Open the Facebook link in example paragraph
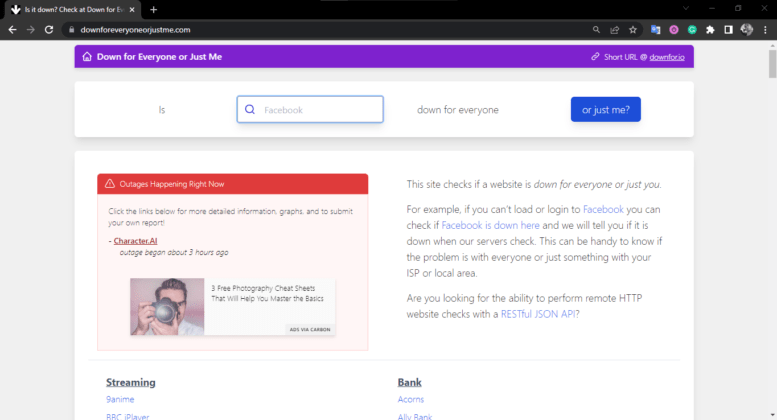The image size is (777, 420). pos(603,210)
